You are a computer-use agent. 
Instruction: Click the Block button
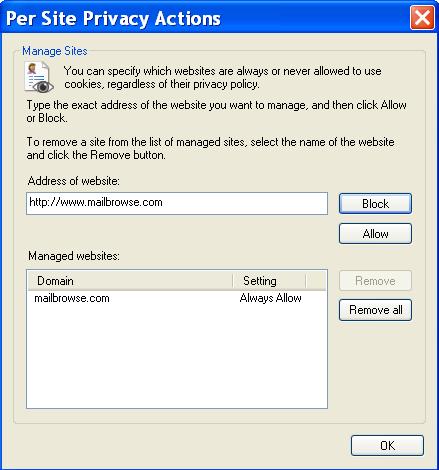coord(375,203)
